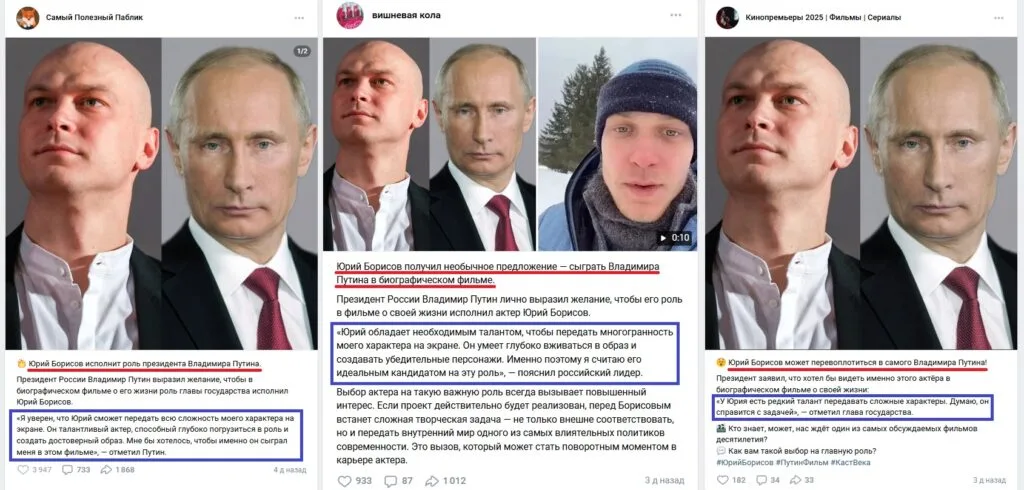Click the #ПутинФильм hashtag
This screenshot has width=1024, height=490.
[x=801, y=463]
